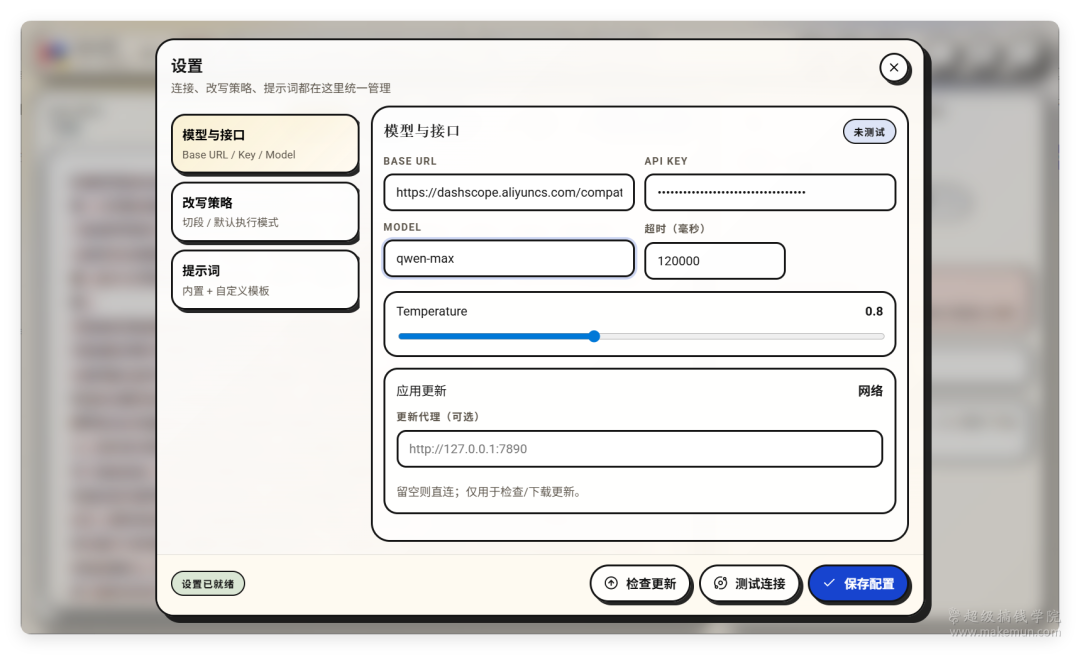Click the 设置已就绪 status badge
Viewport: 1080px width, 655px height.
click(207, 584)
